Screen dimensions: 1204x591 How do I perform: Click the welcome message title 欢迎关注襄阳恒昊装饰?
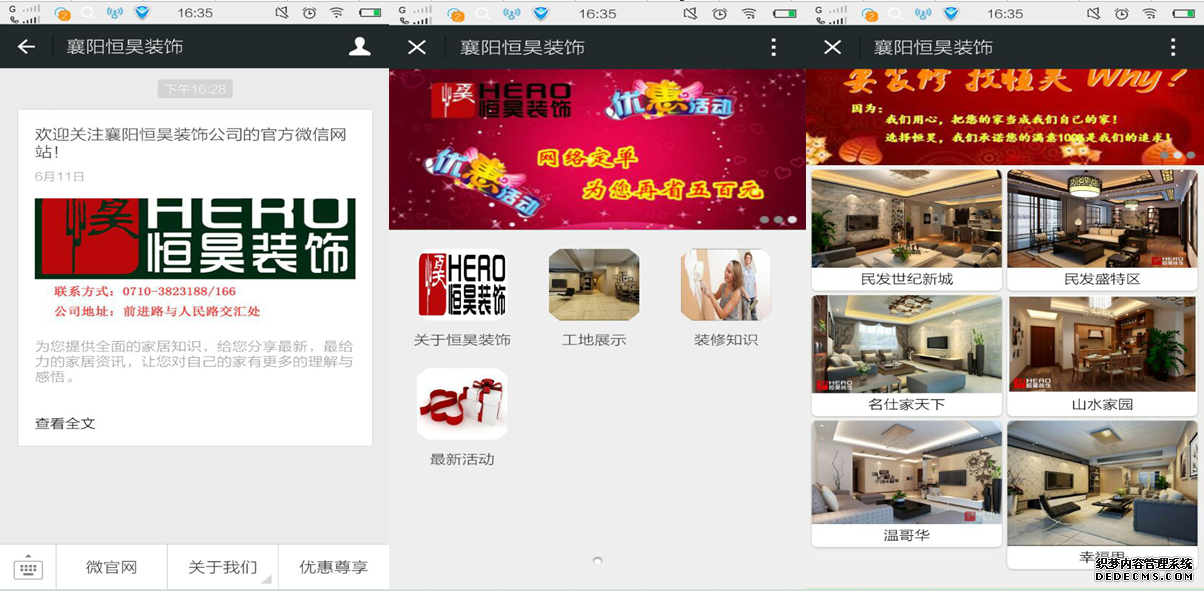click(191, 143)
